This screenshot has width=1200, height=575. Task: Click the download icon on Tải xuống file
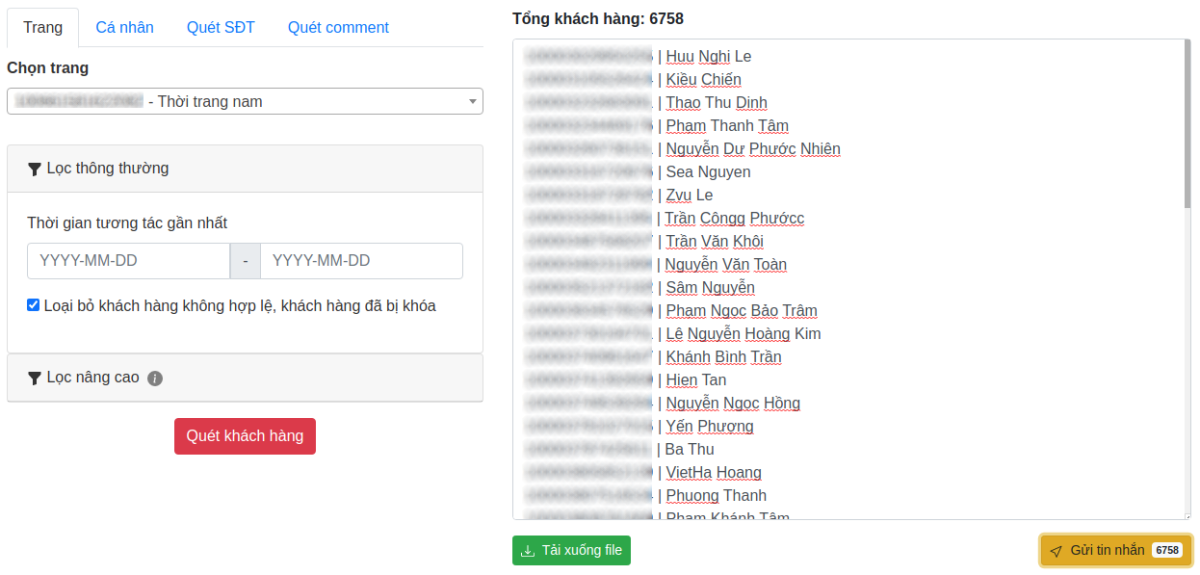click(528, 550)
